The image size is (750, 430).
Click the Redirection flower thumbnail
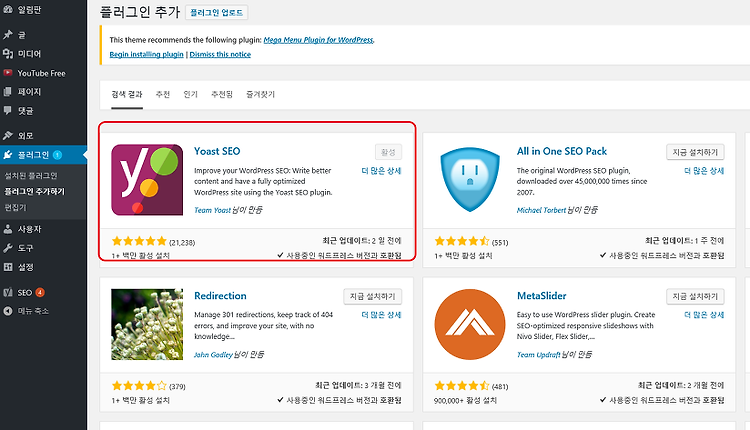pyautogui.click(x=147, y=324)
